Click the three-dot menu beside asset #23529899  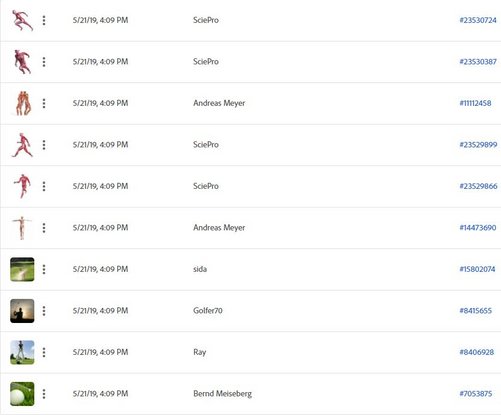click(x=44, y=145)
